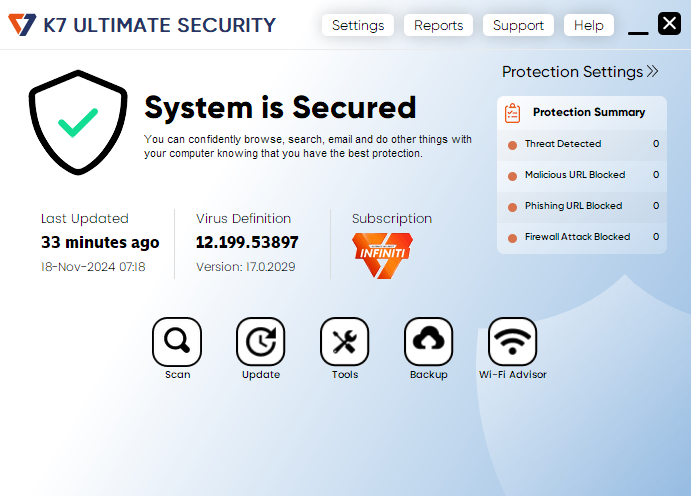Open the Support menu
691x496 pixels.
[518, 26]
